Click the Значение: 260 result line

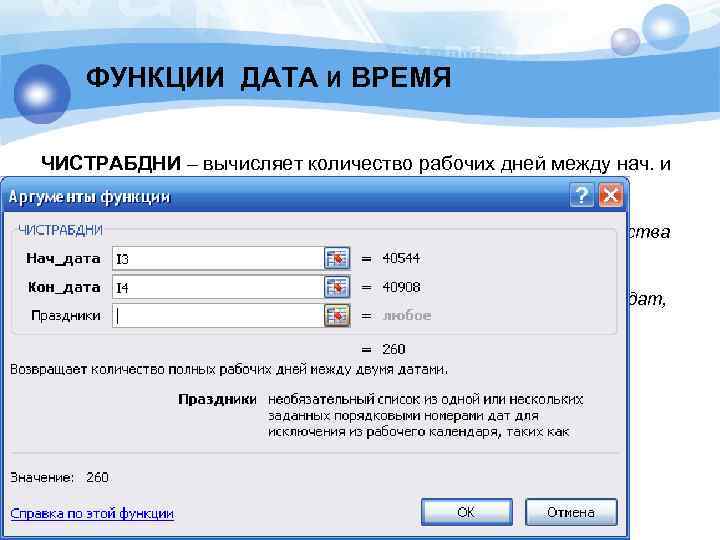[x=59, y=478]
